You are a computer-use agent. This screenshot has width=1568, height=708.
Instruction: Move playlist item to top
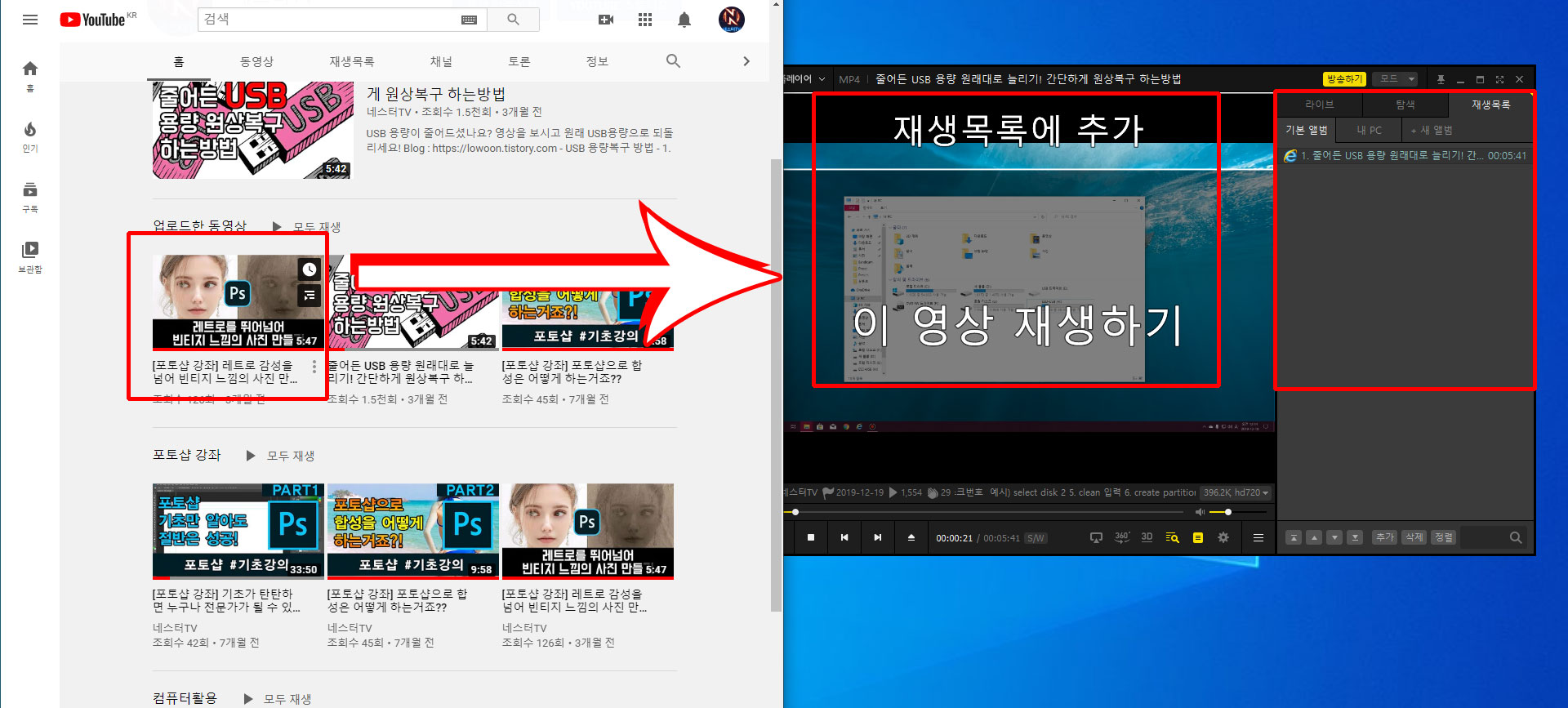(x=1294, y=537)
